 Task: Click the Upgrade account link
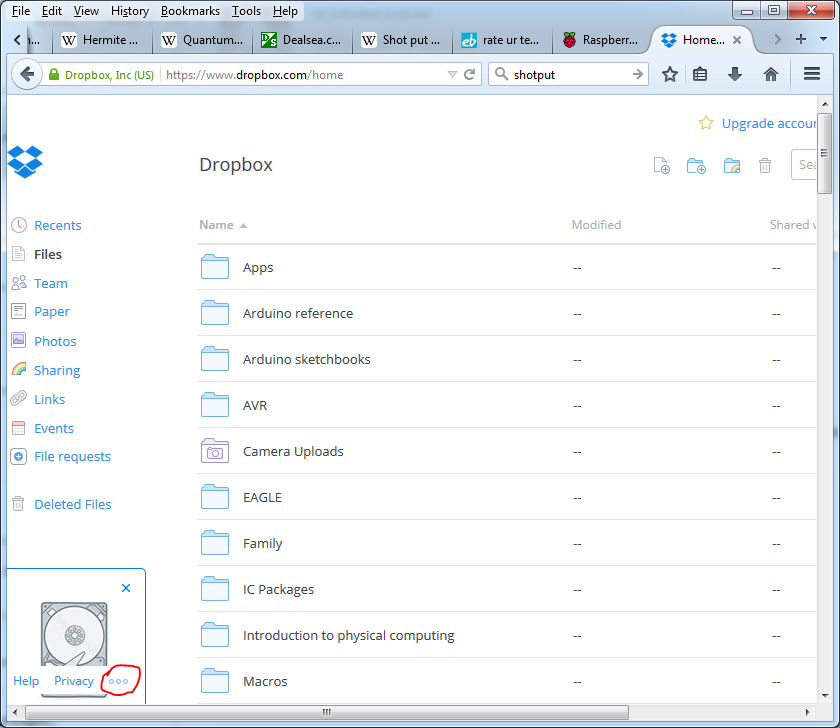click(769, 123)
